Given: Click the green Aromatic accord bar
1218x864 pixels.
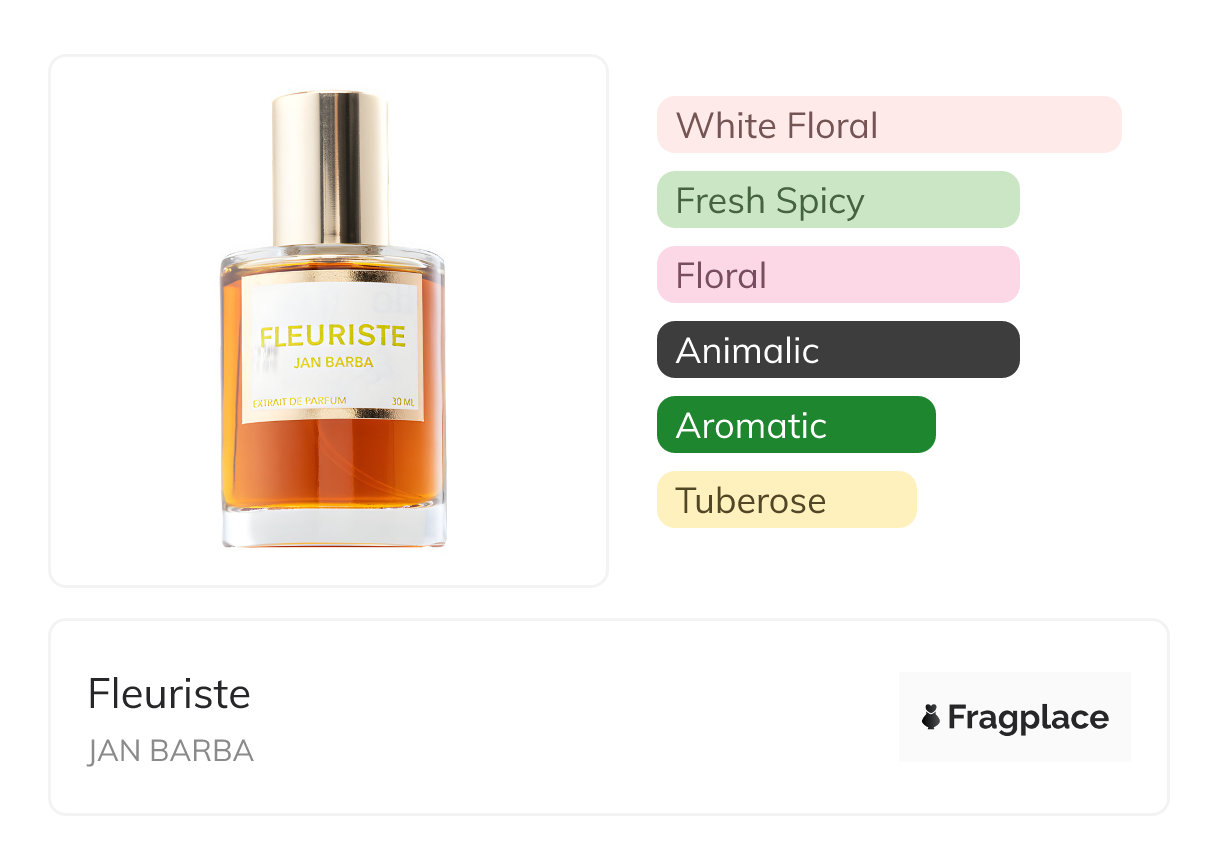Looking at the screenshot, I should (x=796, y=425).
